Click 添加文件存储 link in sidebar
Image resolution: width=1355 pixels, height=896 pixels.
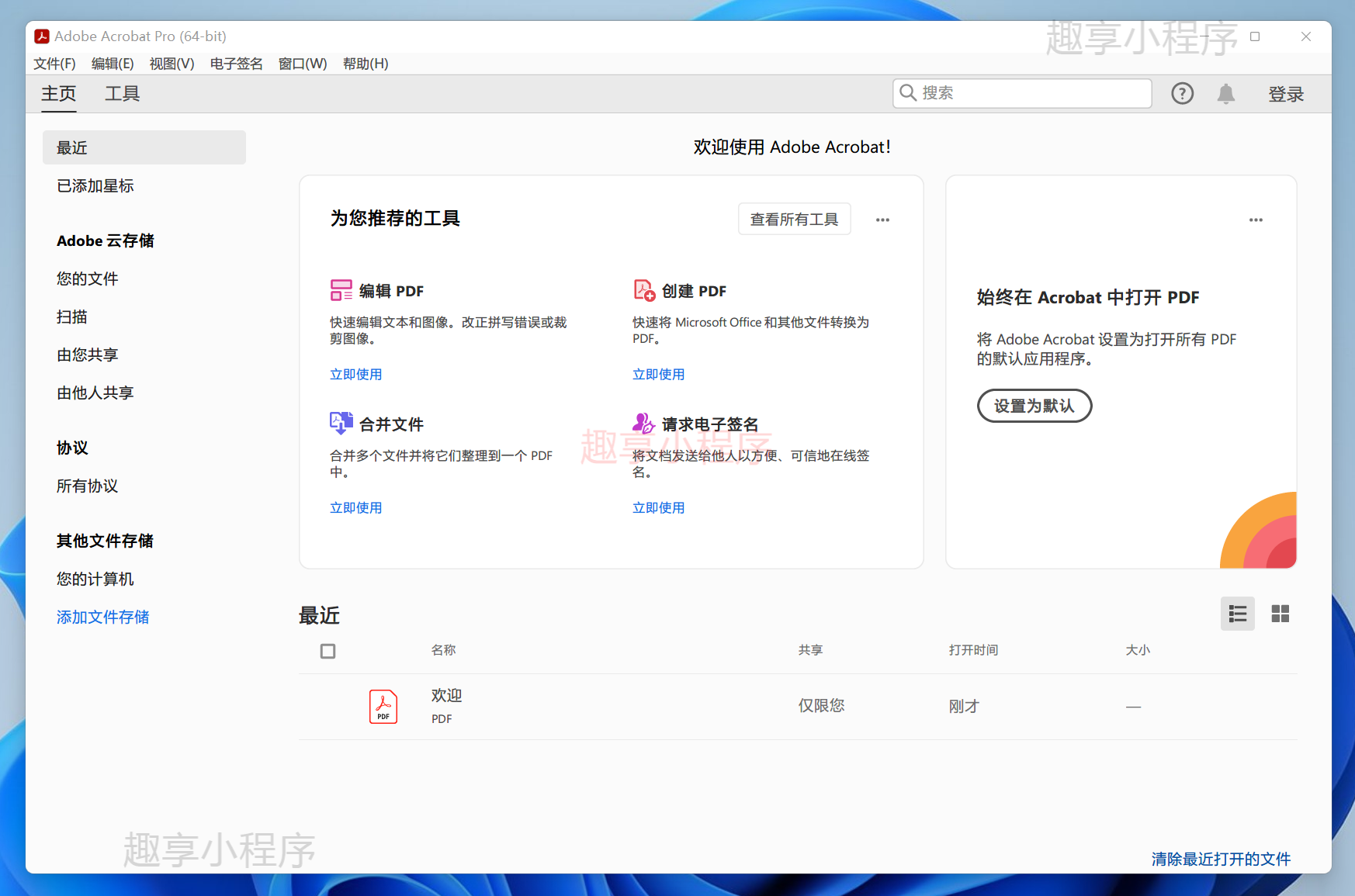pyautogui.click(x=103, y=618)
